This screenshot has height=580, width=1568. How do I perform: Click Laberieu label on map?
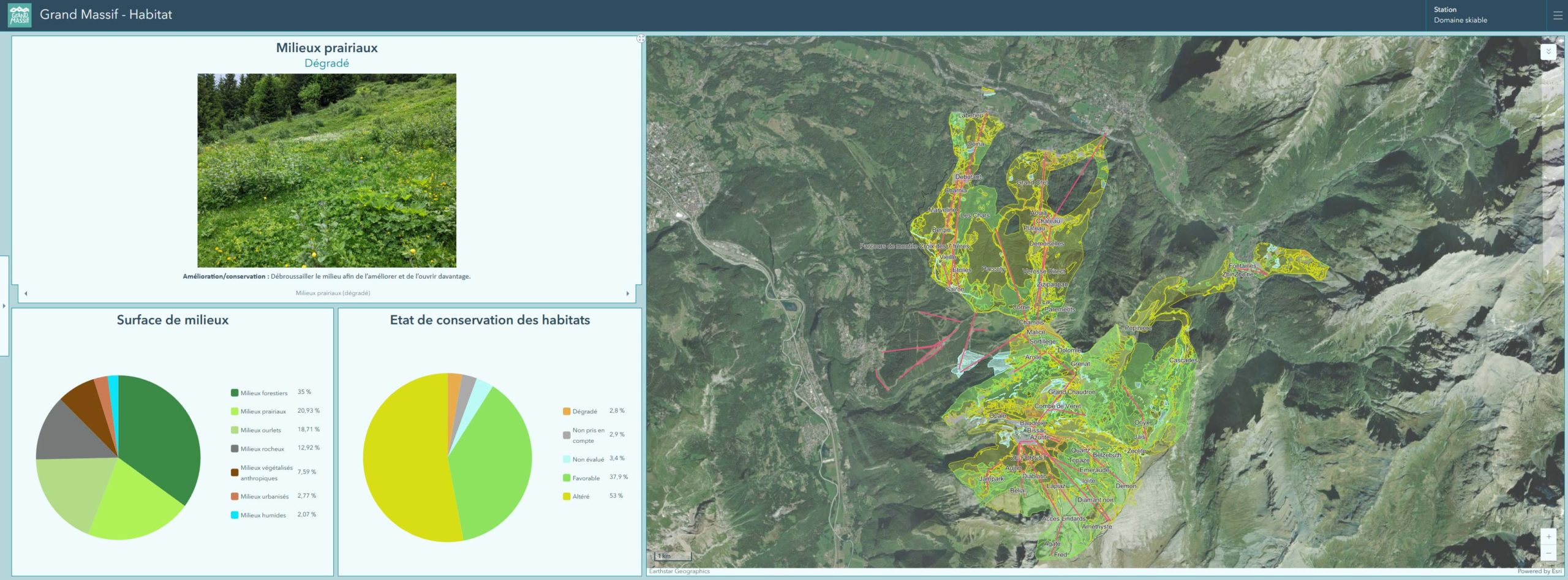tap(970, 115)
